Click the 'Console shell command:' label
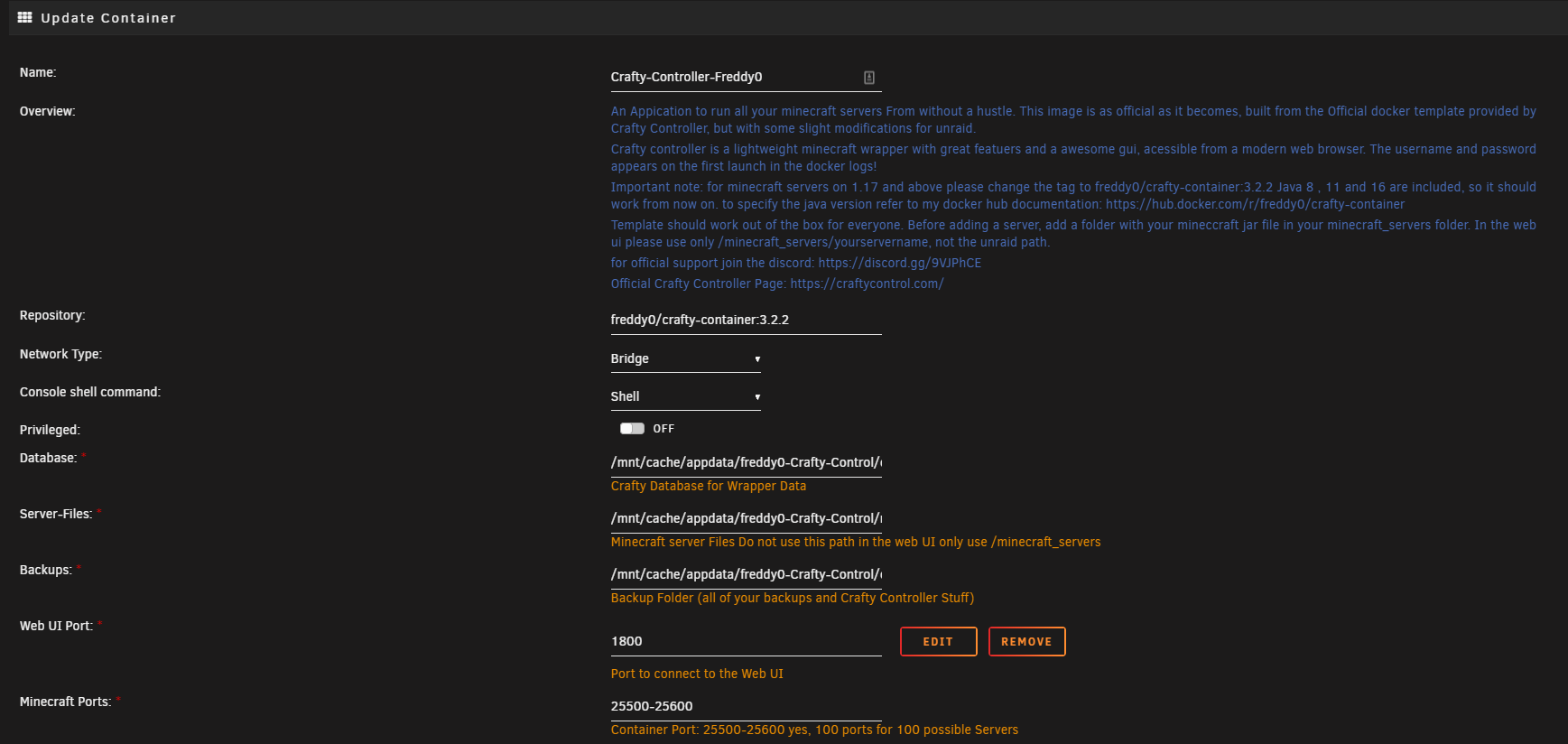This screenshot has height=744, width=1568. 90,392
